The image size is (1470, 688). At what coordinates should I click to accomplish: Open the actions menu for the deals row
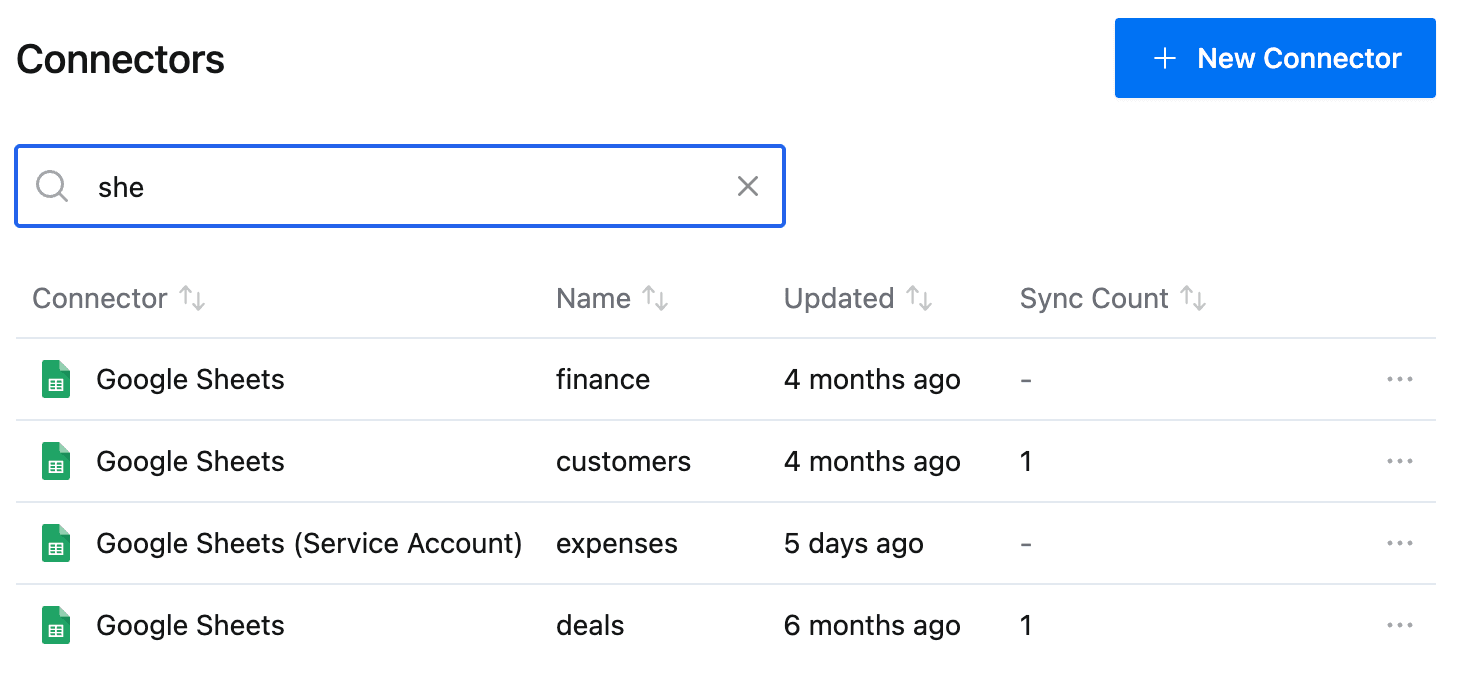1400,625
